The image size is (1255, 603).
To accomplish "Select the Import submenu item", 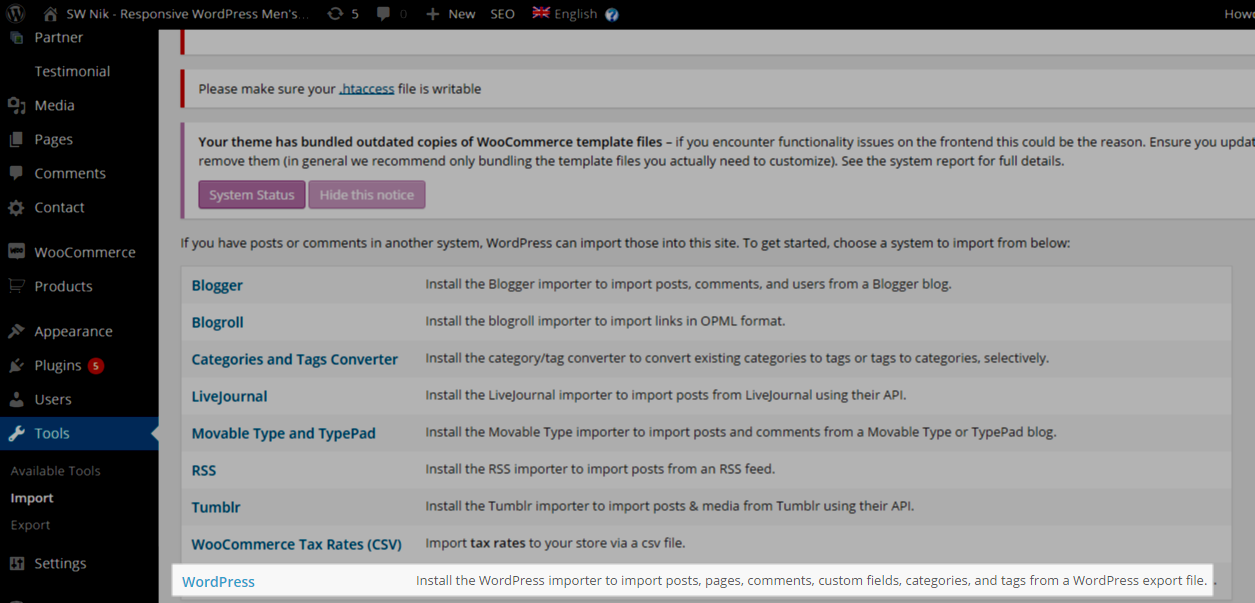I will 32,498.
